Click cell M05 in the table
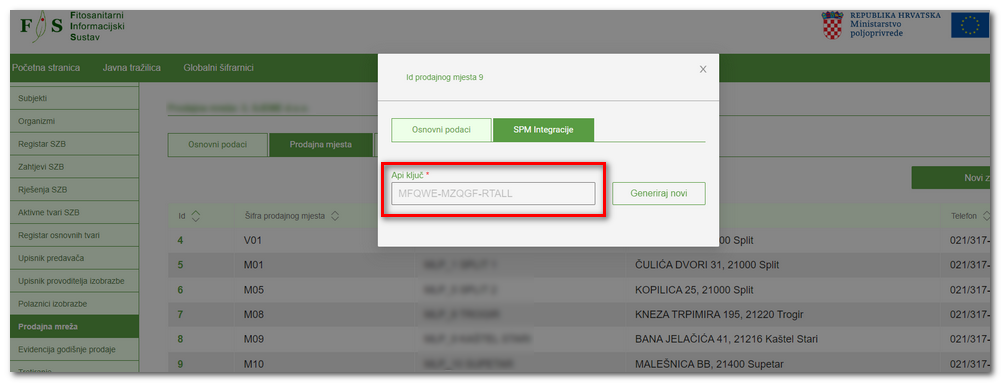Viewport: 1001px width, 383px height. tap(253, 290)
